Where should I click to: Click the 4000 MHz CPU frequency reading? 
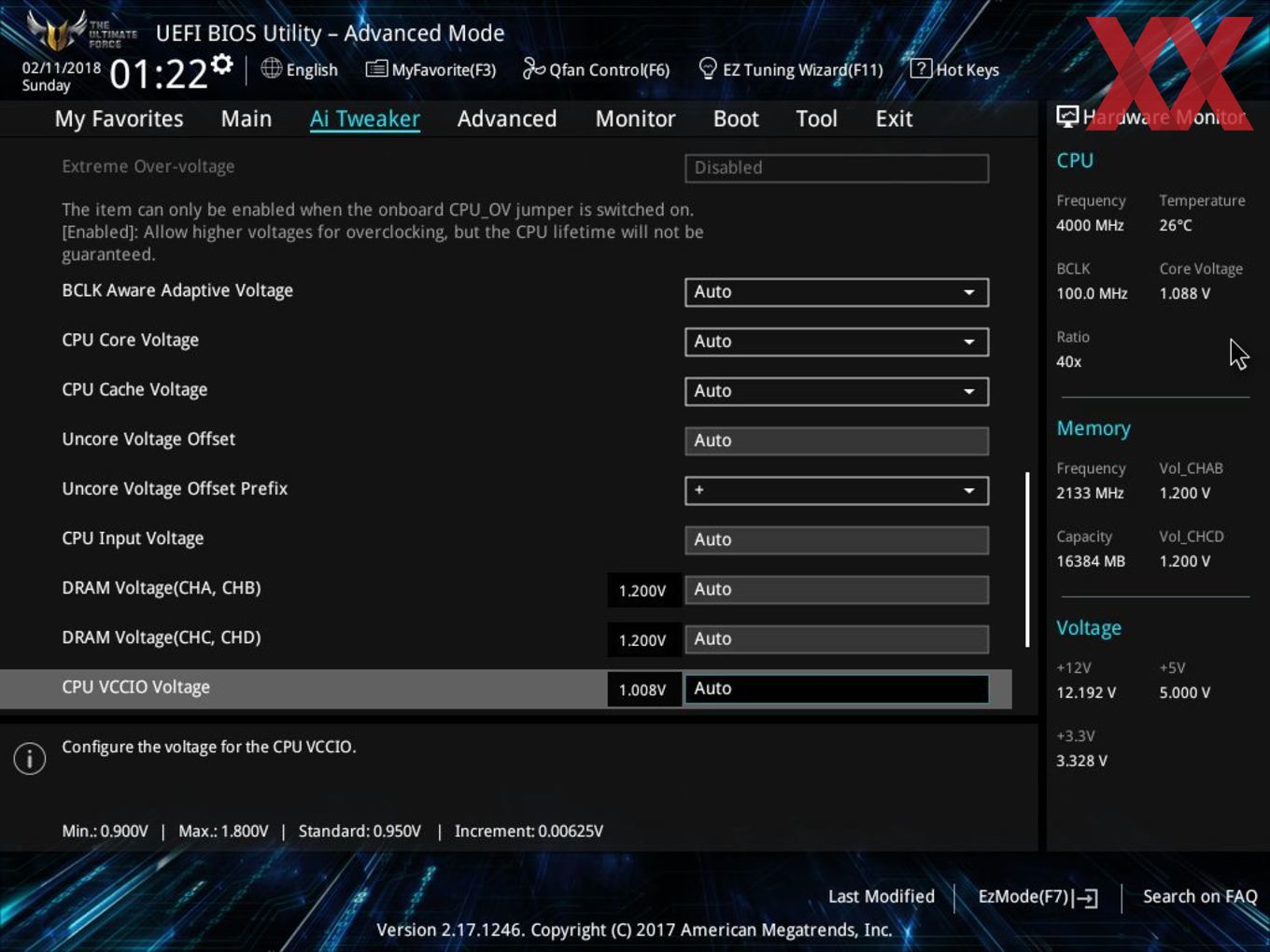click(x=1090, y=225)
